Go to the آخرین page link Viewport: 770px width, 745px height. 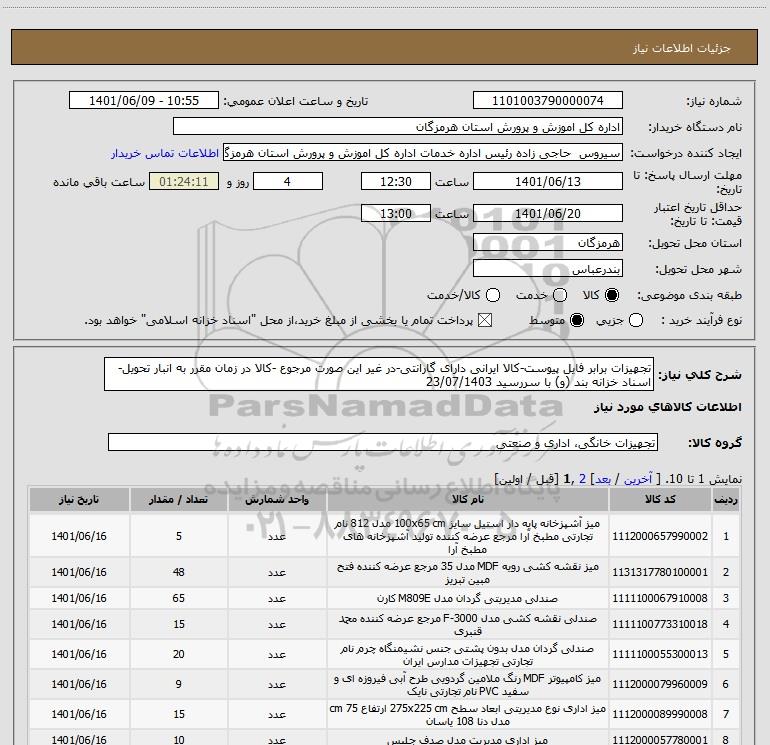click(x=638, y=479)
